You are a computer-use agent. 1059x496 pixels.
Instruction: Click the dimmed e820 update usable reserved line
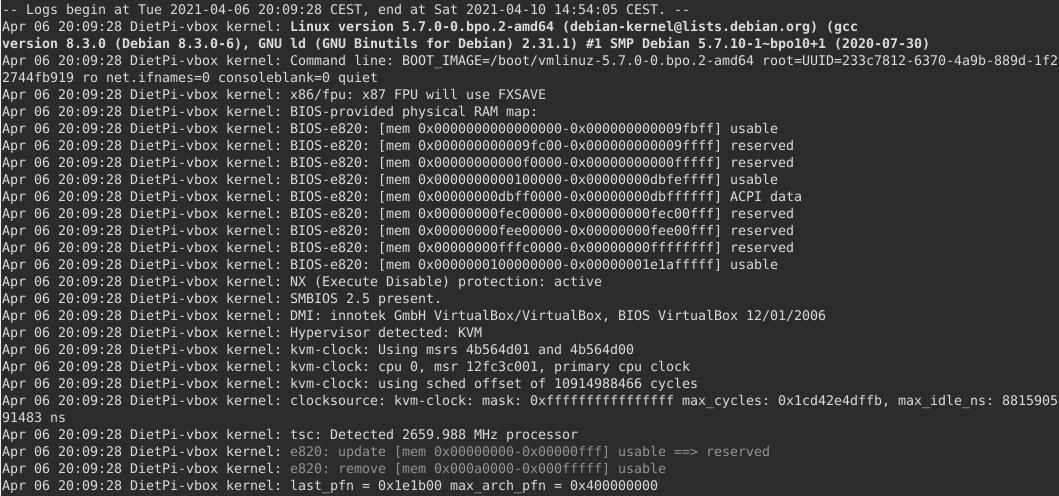pyautogui.click(x=386, y=451)
